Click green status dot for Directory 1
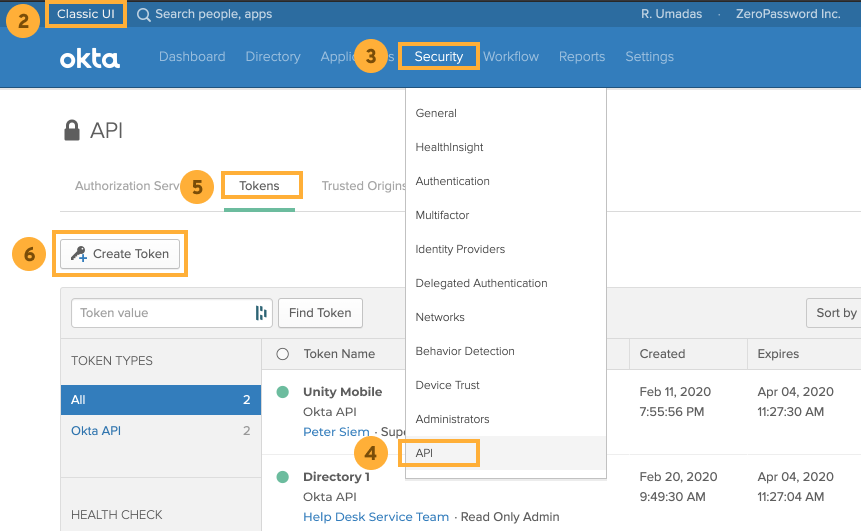This screenshot has height=531, width=861. tap(283, 477)
